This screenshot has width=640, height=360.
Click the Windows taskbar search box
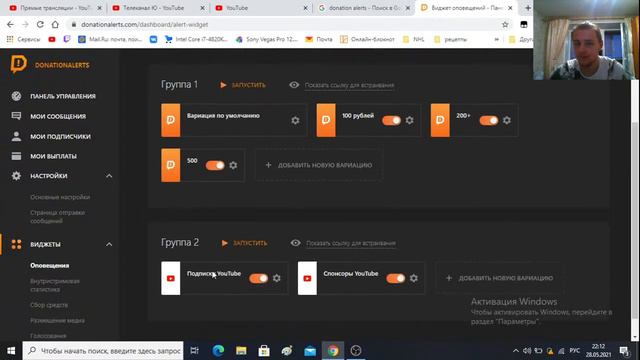point(103,351)
